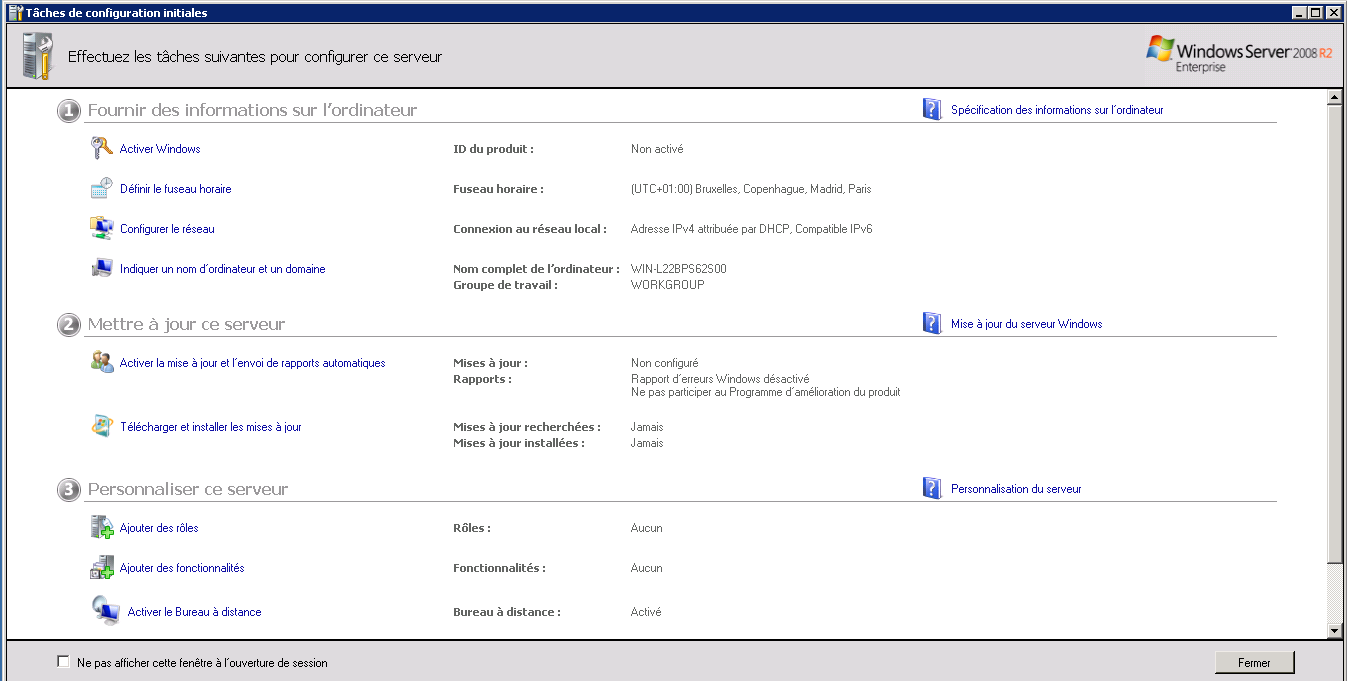
Task: Open Spécification des informations sur l'ordinateur help
Action: point(1057,110)
